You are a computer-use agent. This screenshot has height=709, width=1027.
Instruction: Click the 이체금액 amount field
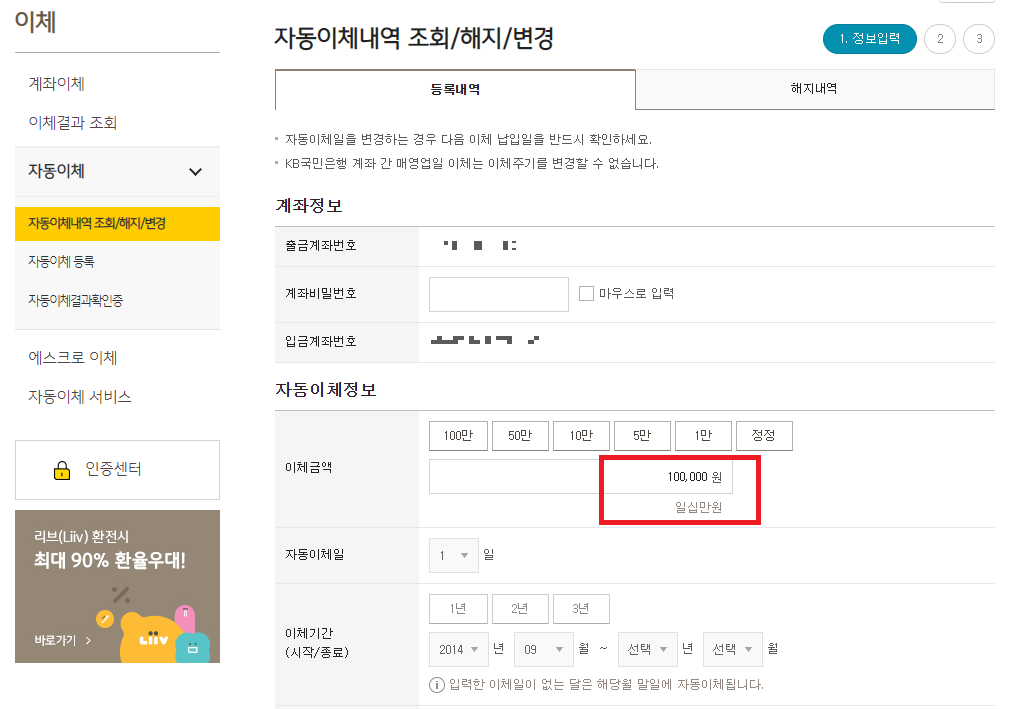pyautogui.click(x=580, y=476)
